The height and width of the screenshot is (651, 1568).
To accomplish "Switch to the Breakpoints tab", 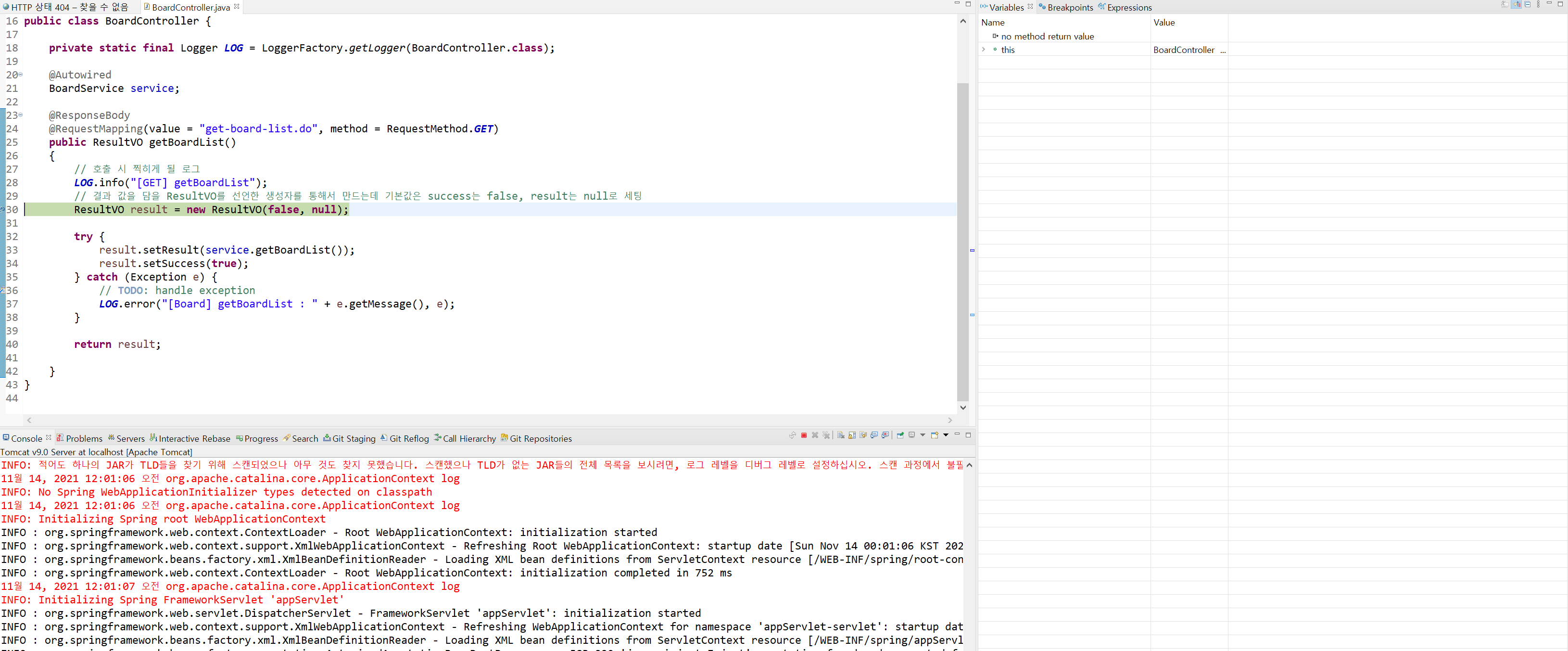I will point(1070,7).
